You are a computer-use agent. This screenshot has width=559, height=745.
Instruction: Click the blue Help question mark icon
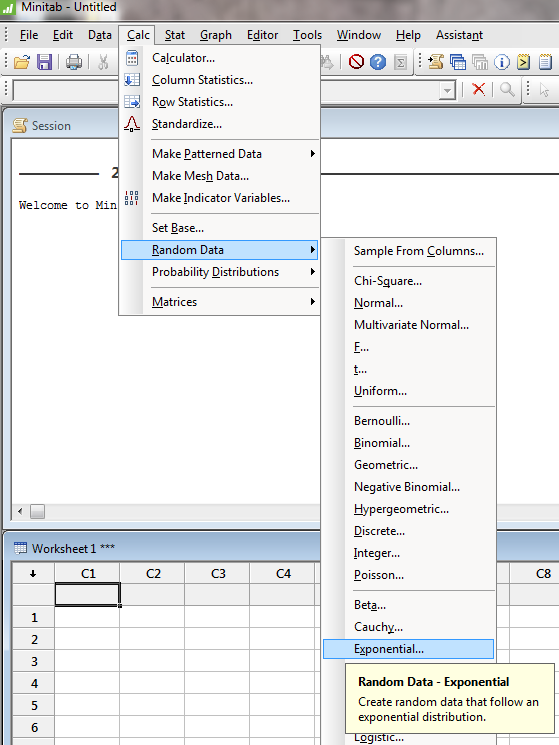click(x=378, y=62)
